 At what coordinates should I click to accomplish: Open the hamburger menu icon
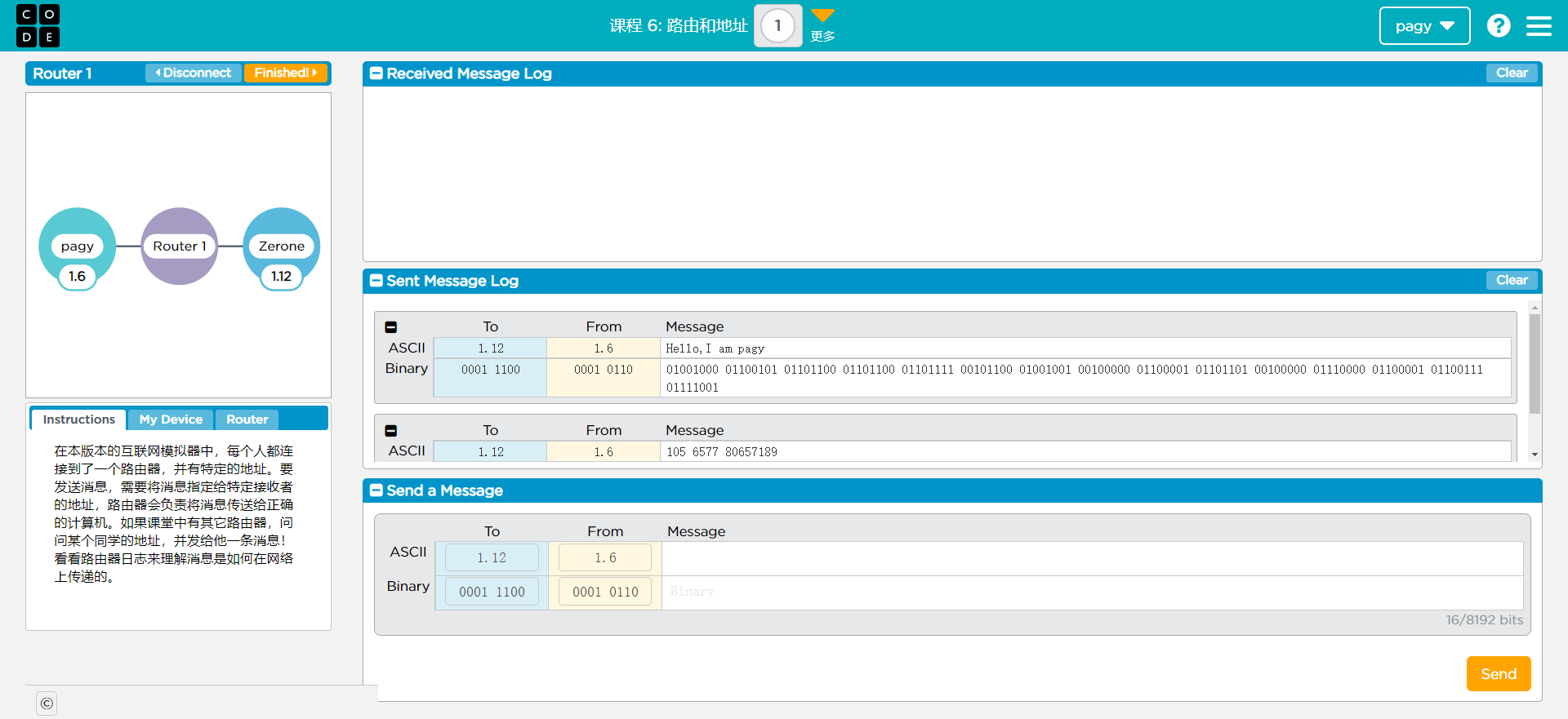point(1539,26)
